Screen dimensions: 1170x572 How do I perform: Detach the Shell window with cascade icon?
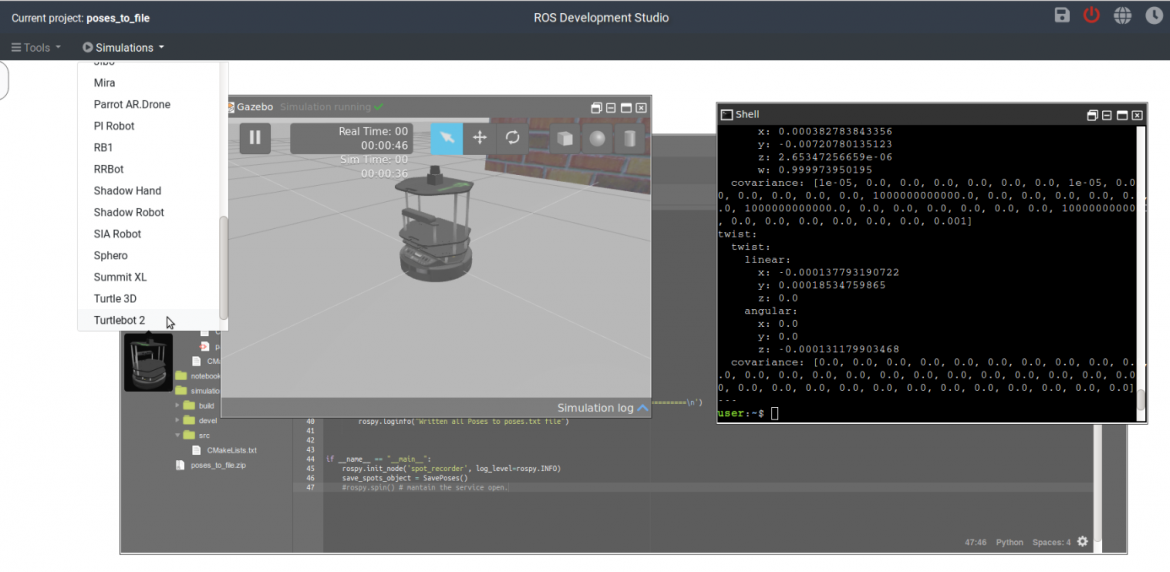[1092, 115]
